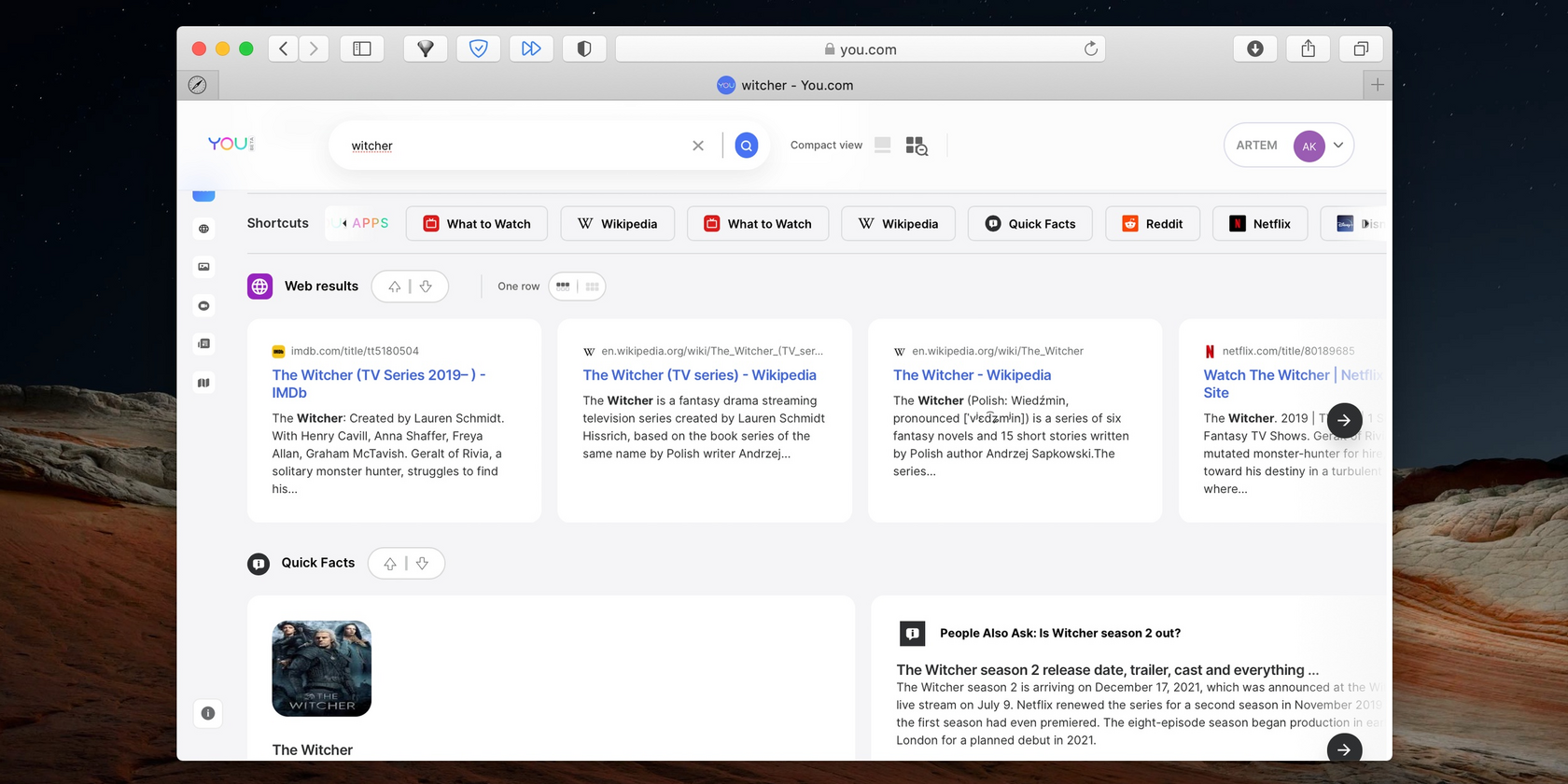1568x784 pixels.
Task: Open the ARTEM account menu
Action: (1288, 146)
